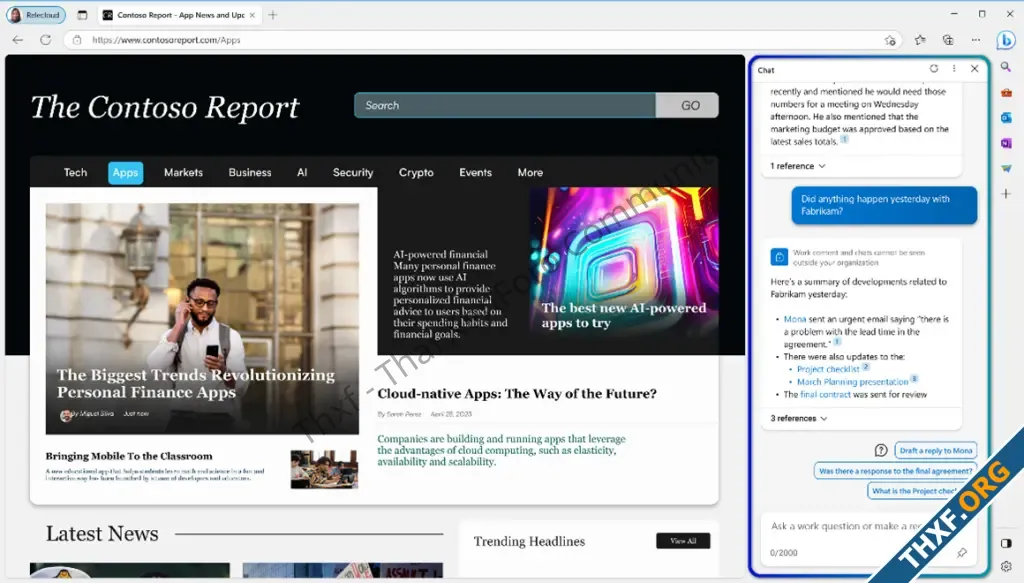Open the sidebar Drop paper-plane icon

(1006, 168)
